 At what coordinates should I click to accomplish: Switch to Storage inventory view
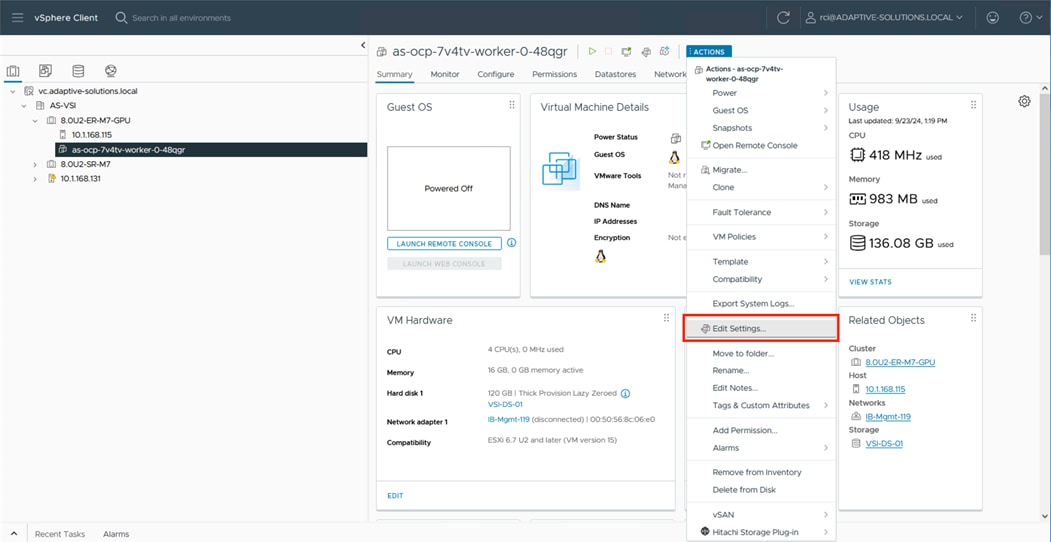(x=78, y=70)
